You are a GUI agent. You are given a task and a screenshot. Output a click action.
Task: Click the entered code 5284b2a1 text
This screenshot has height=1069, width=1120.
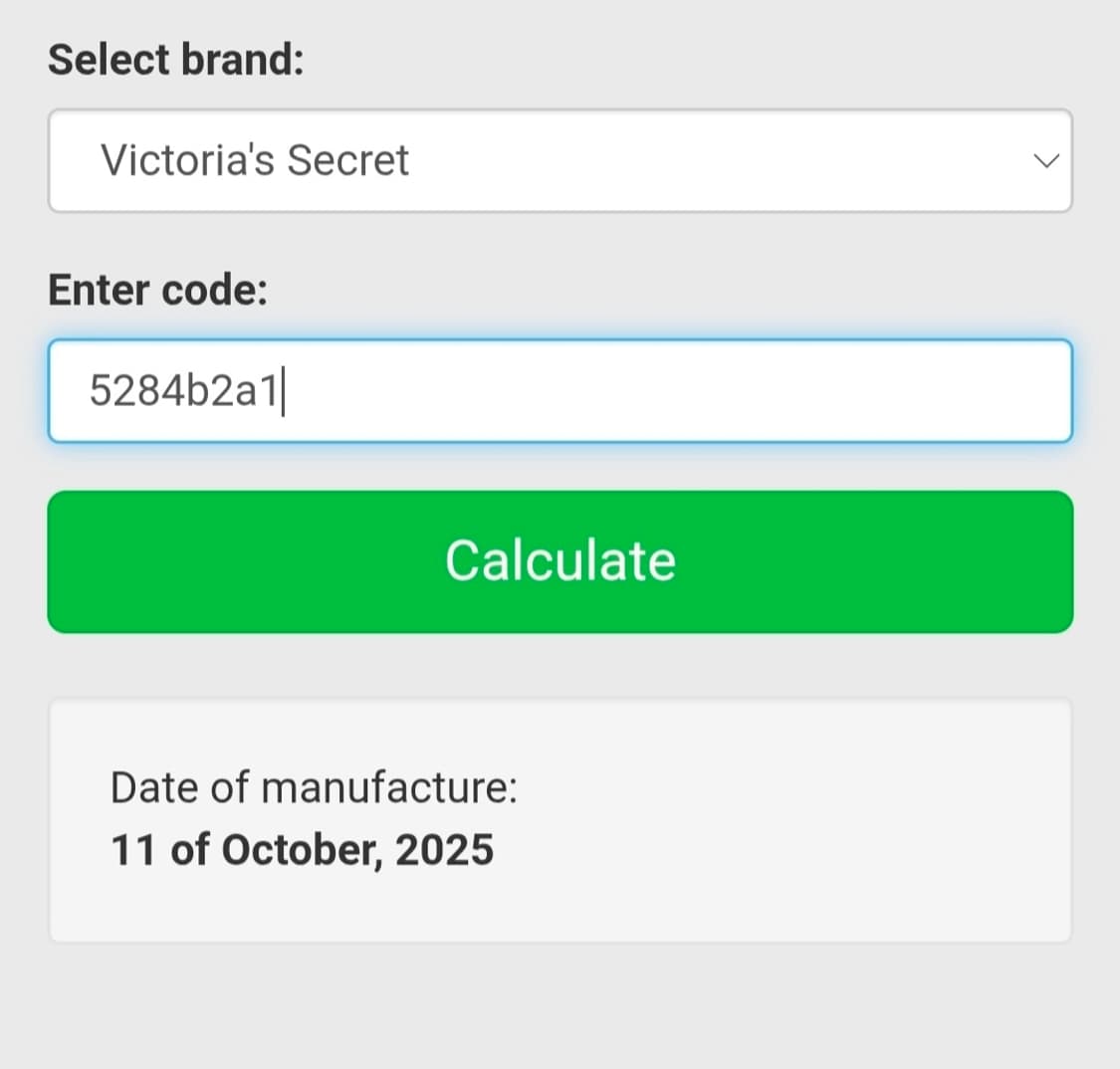(x=183, y=391)
